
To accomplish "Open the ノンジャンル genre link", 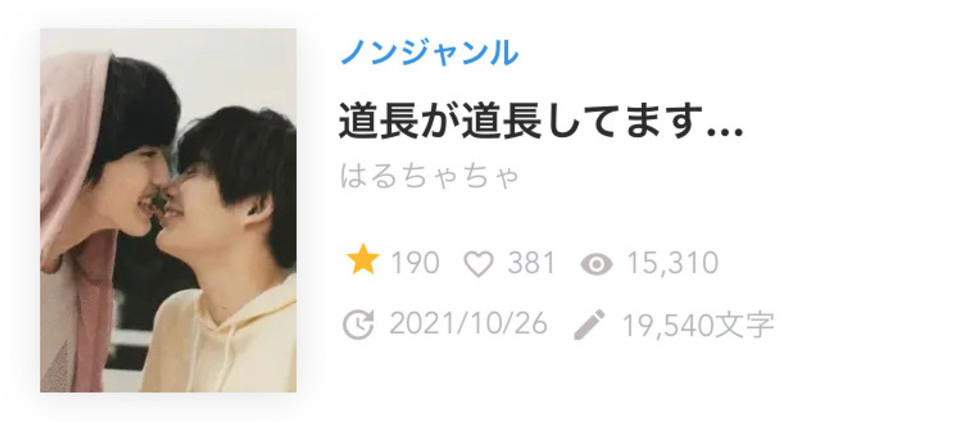I will pos(429,53).
